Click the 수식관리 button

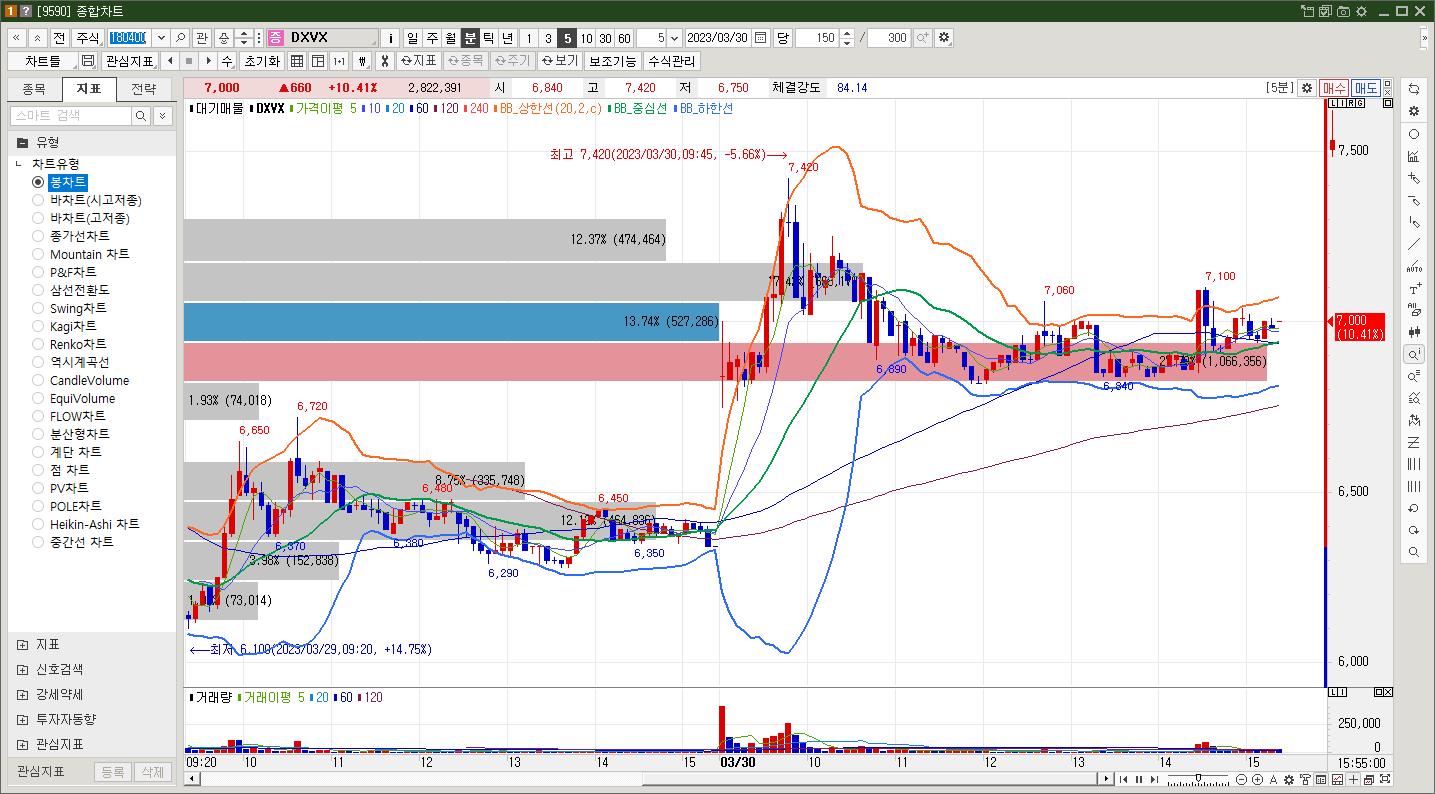[672, 61]
